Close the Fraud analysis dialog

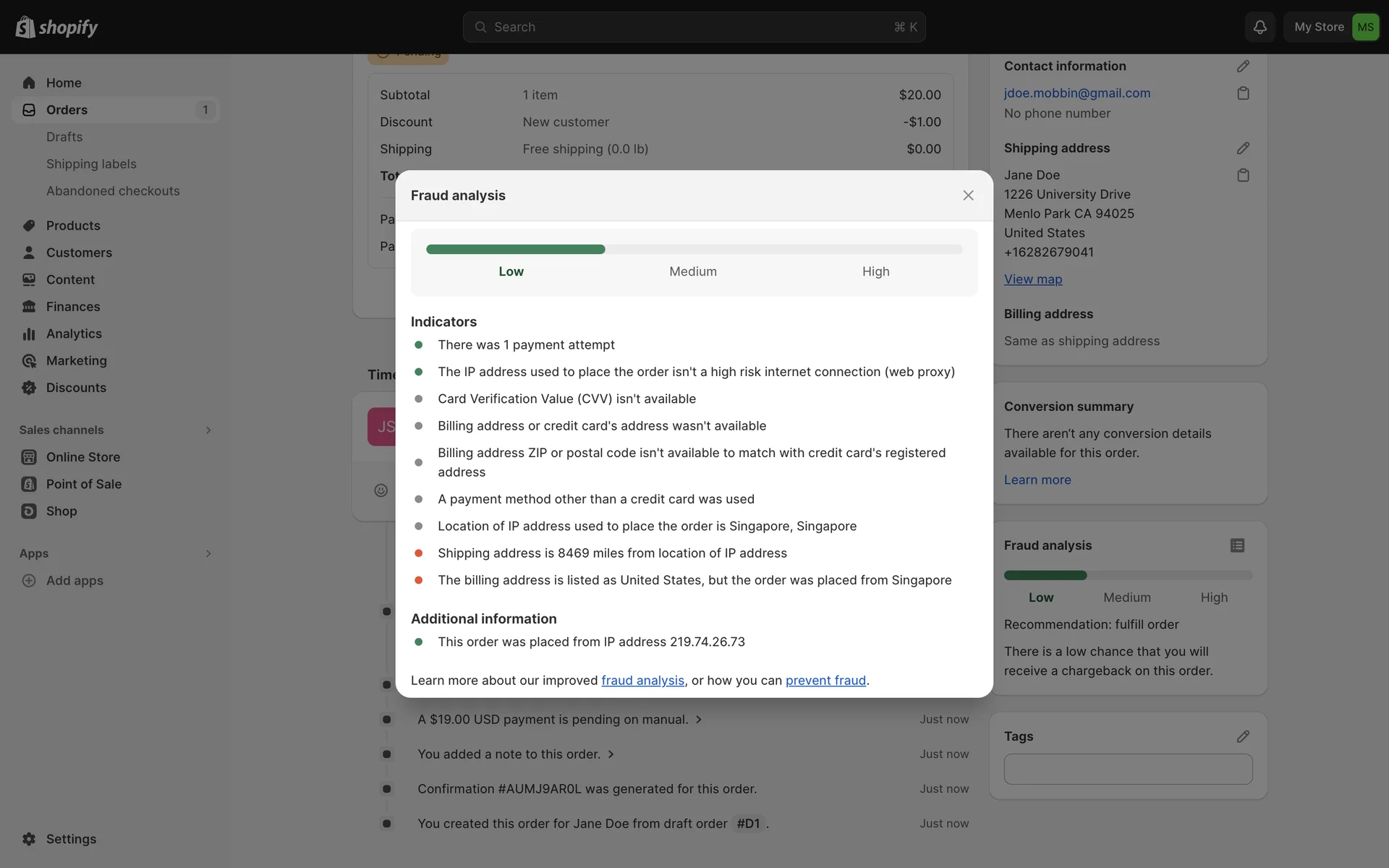click(x=968, y=195)
